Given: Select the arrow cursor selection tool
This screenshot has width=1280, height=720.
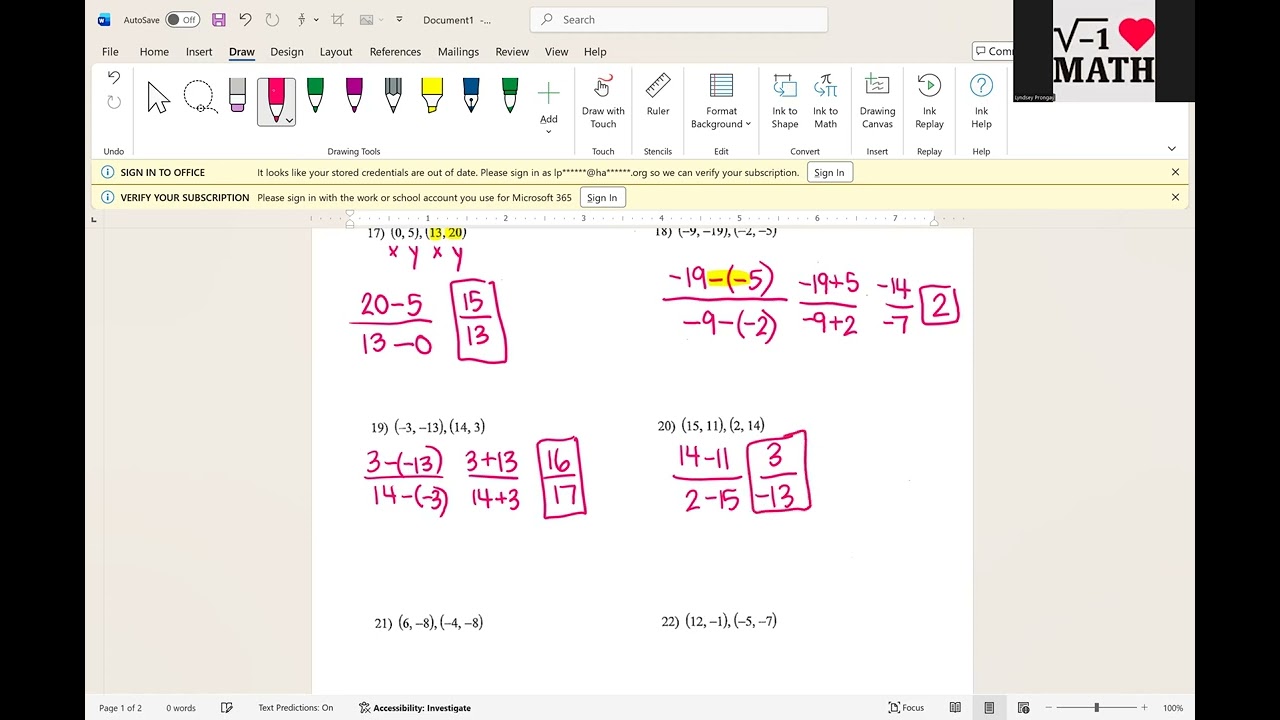Looking at the screenshot, I should pos(158,98).
